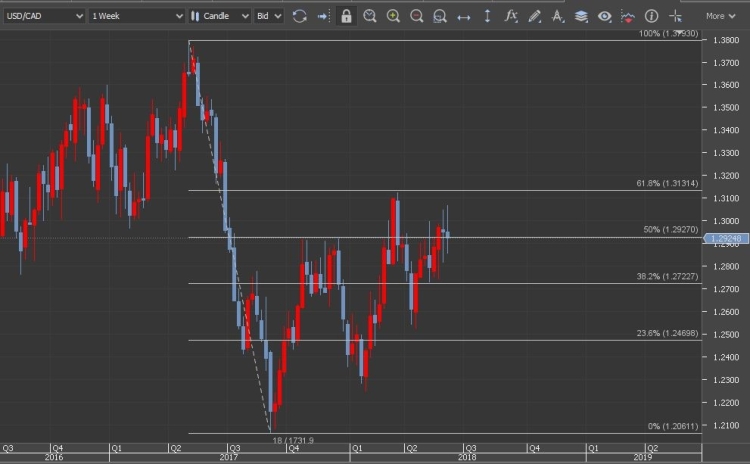Click the information circle icon
Image resolution: width=750 pixels, height=464 pixels.
click(651, 16)
